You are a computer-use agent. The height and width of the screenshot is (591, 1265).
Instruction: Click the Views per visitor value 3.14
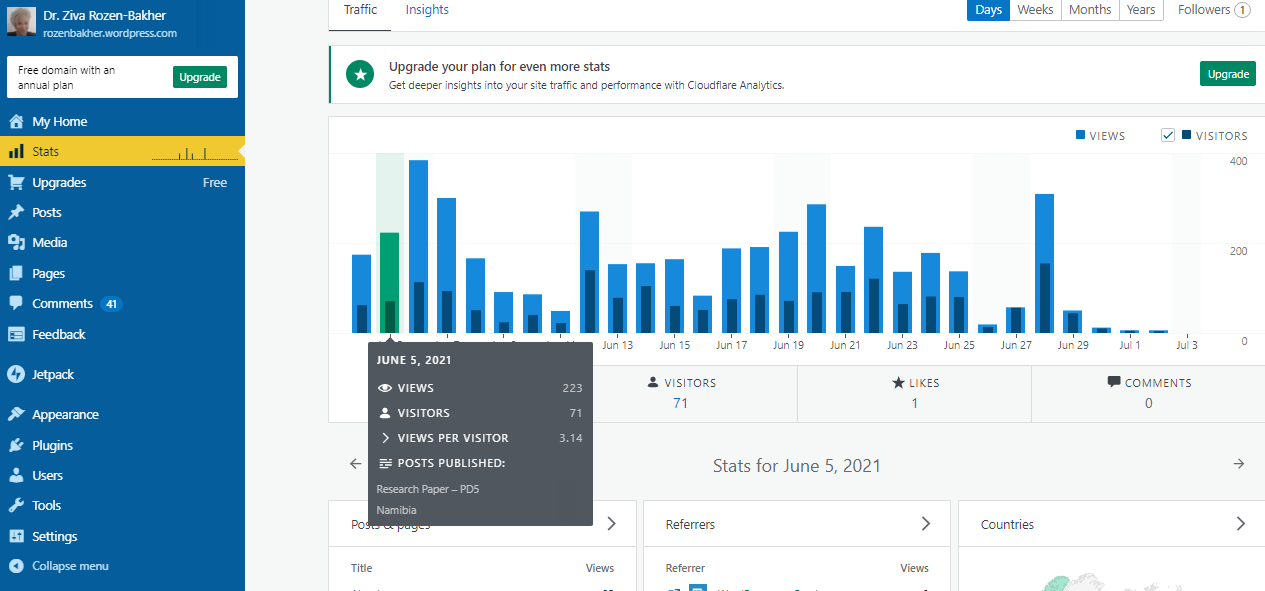pos(570,438)
